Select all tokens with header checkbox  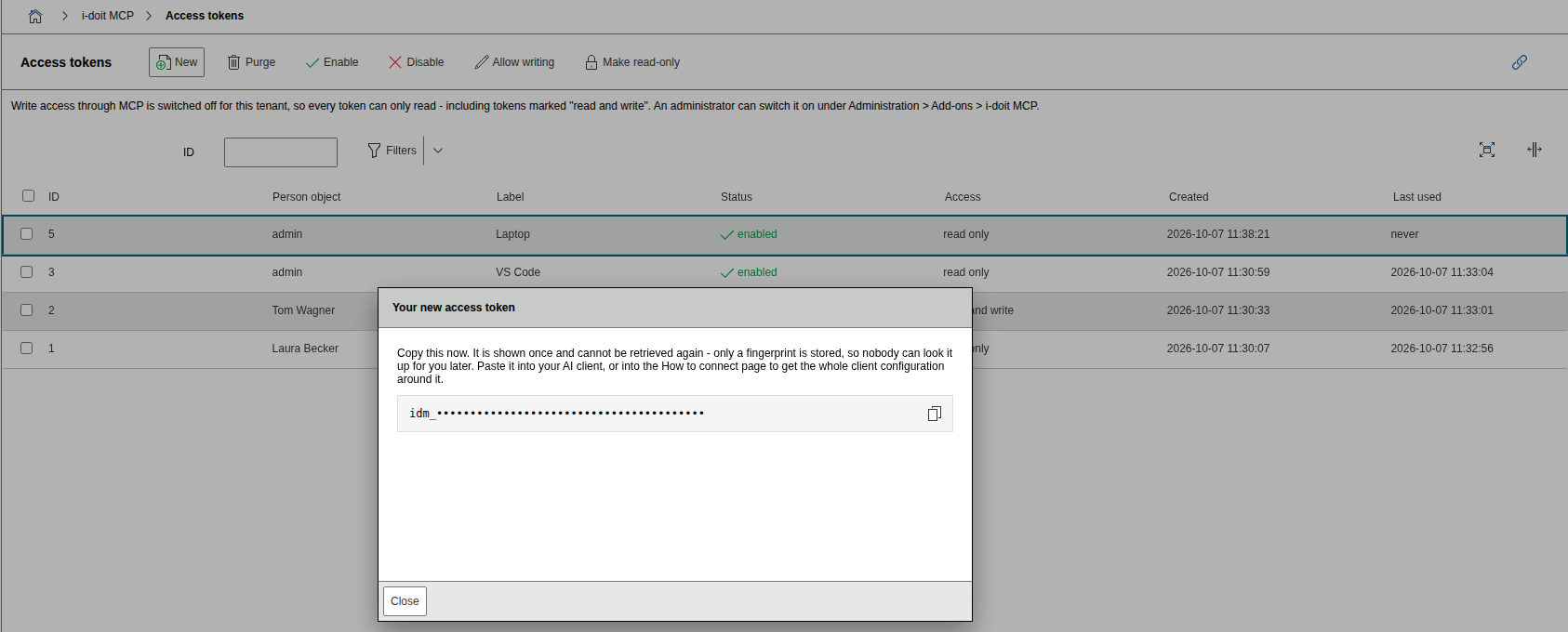point(28,196)
